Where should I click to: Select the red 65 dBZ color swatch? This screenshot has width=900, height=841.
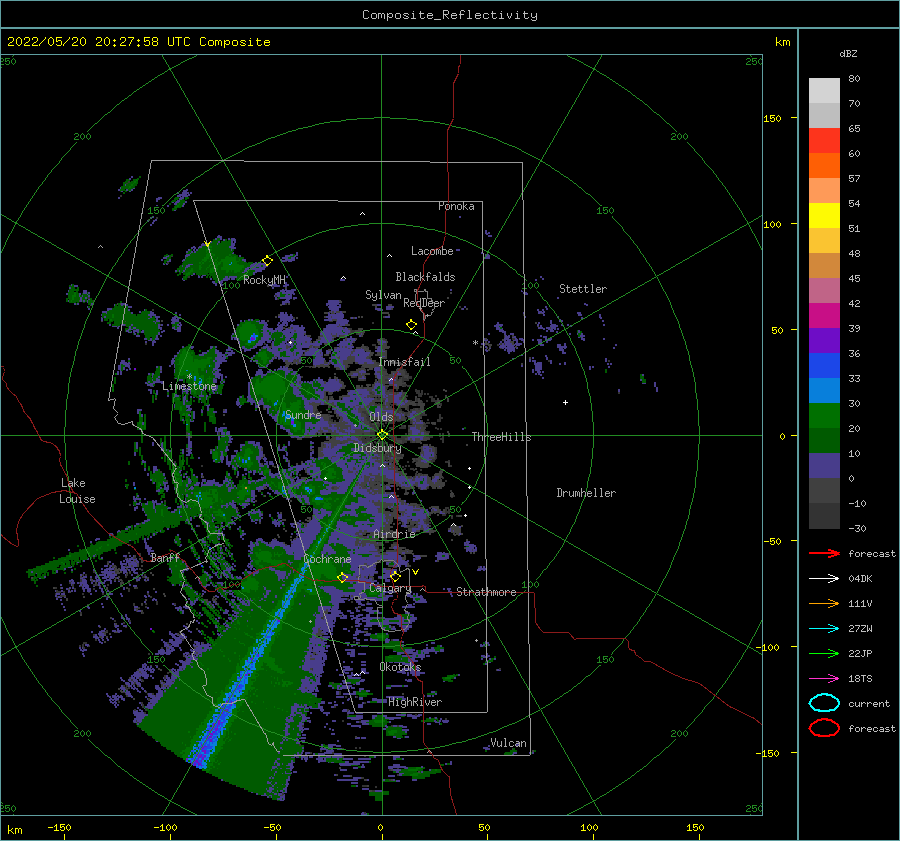pos(824,140)
